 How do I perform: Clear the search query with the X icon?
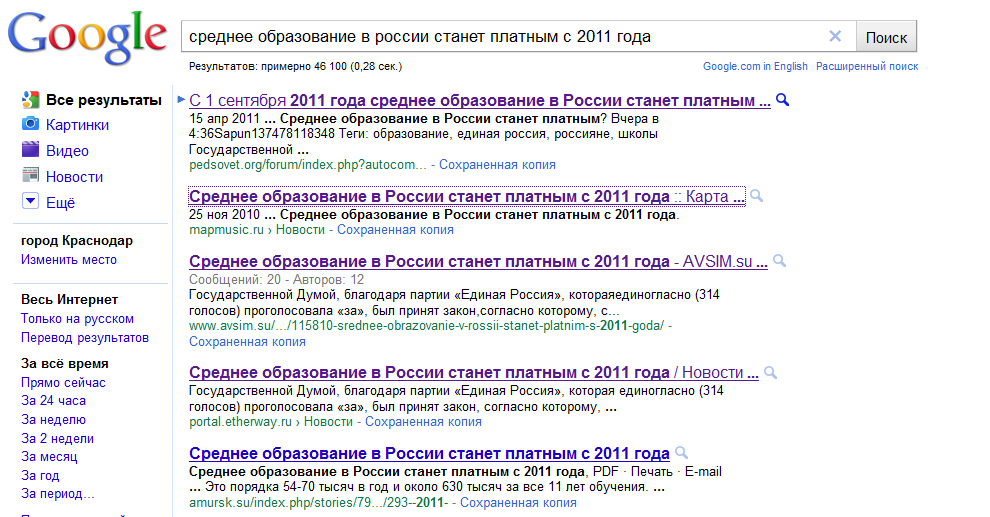tap(835, 37)
